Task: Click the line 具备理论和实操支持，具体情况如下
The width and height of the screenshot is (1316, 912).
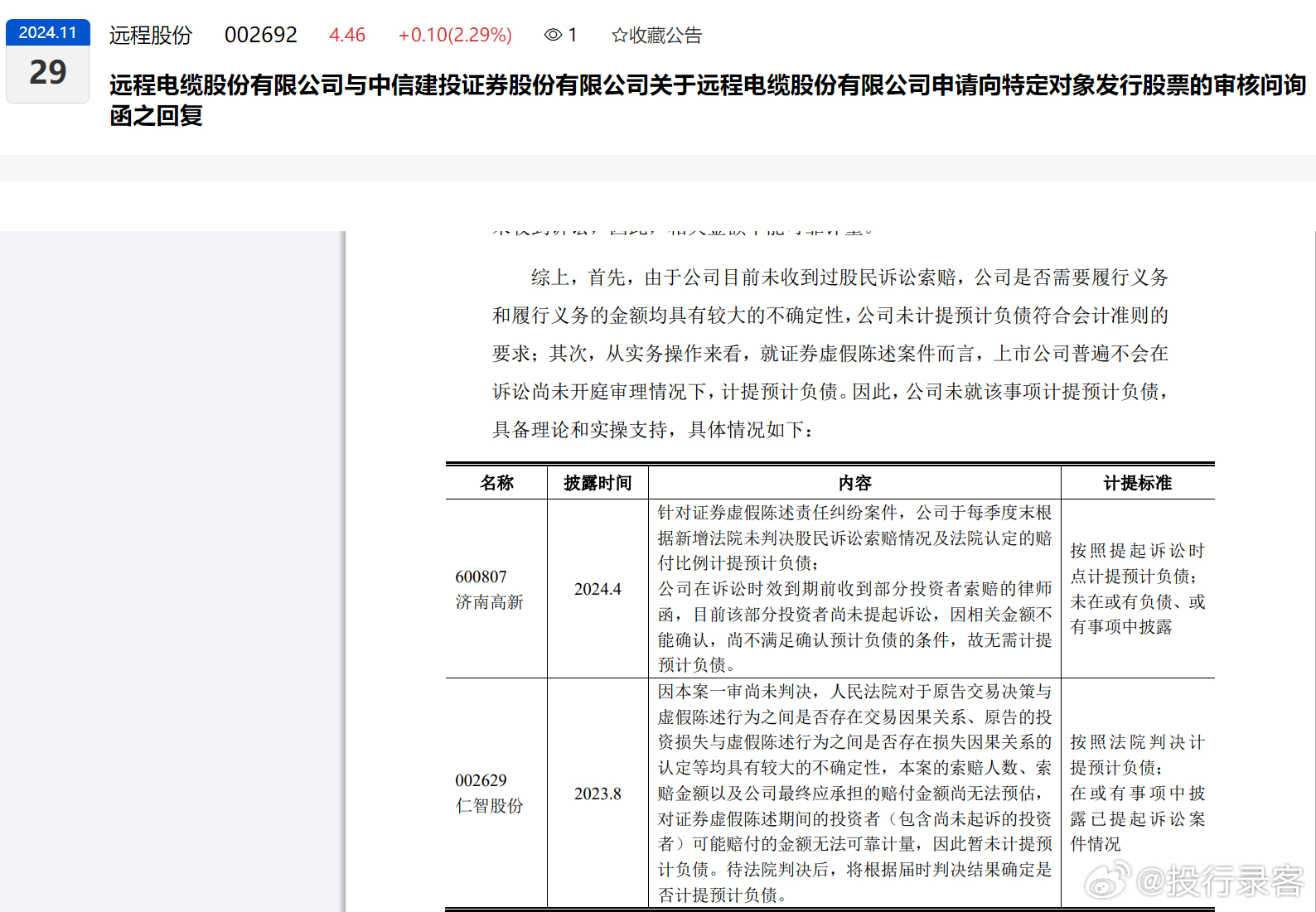Action: pyautogui.click(x=653, y=430)
